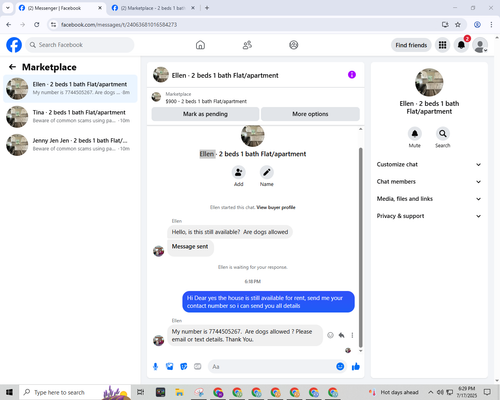
Task: Open tab search dropdown in Chrome
Action: 8,8
